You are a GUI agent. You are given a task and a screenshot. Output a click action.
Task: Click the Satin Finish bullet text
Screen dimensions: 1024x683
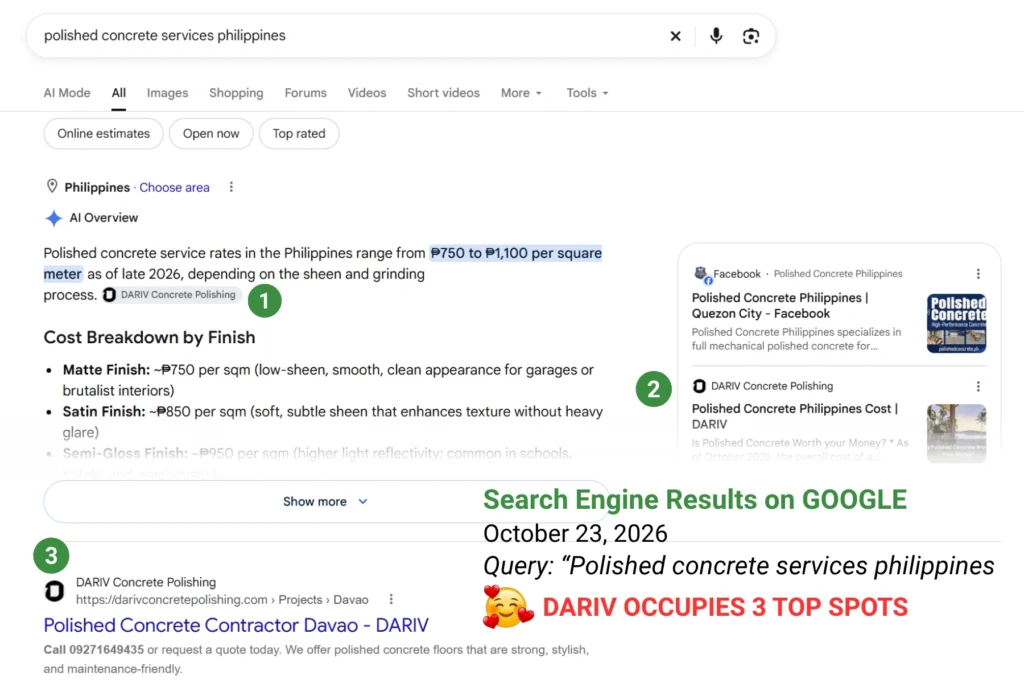coord(332,422)
